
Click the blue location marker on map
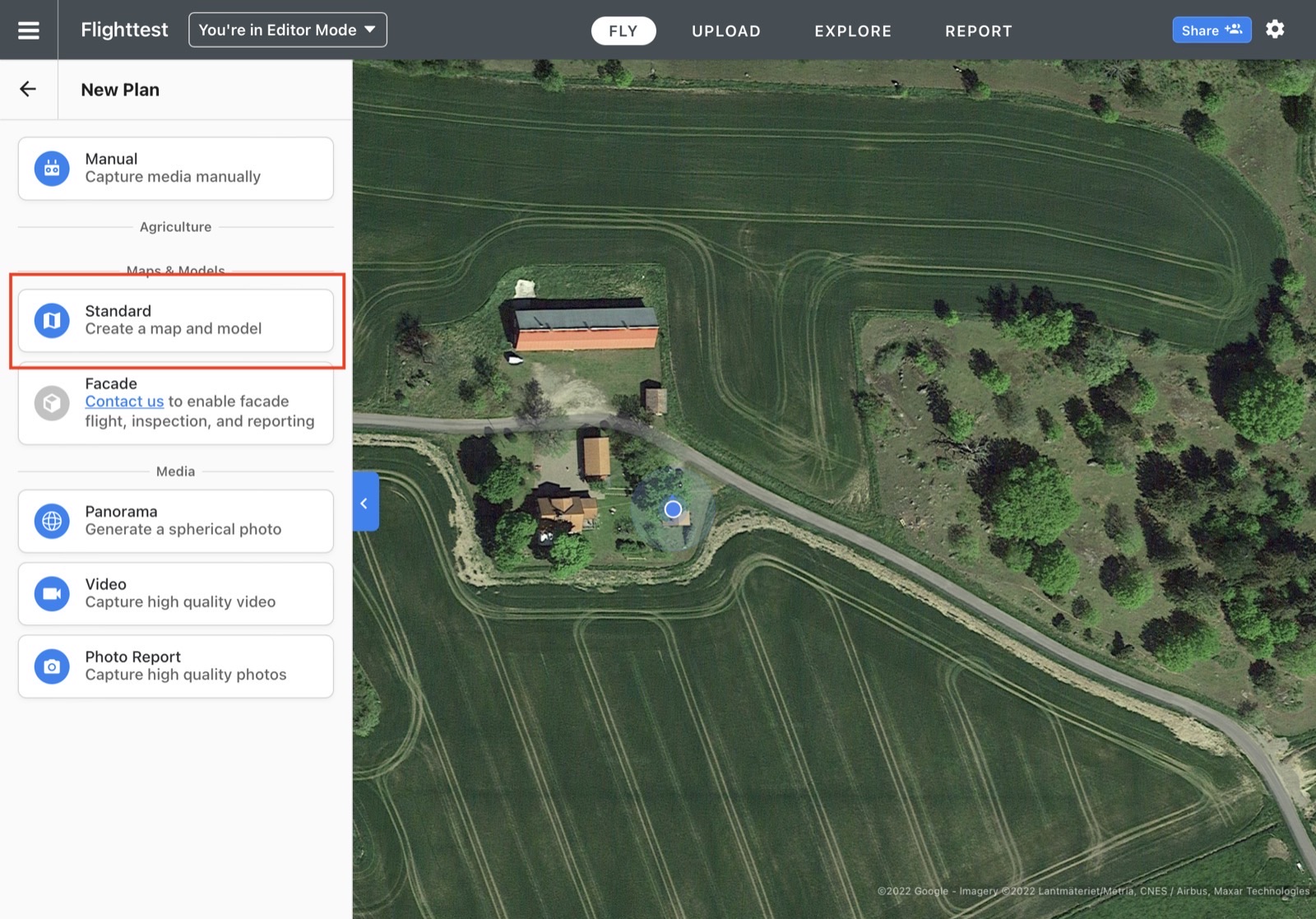point(673,509)
